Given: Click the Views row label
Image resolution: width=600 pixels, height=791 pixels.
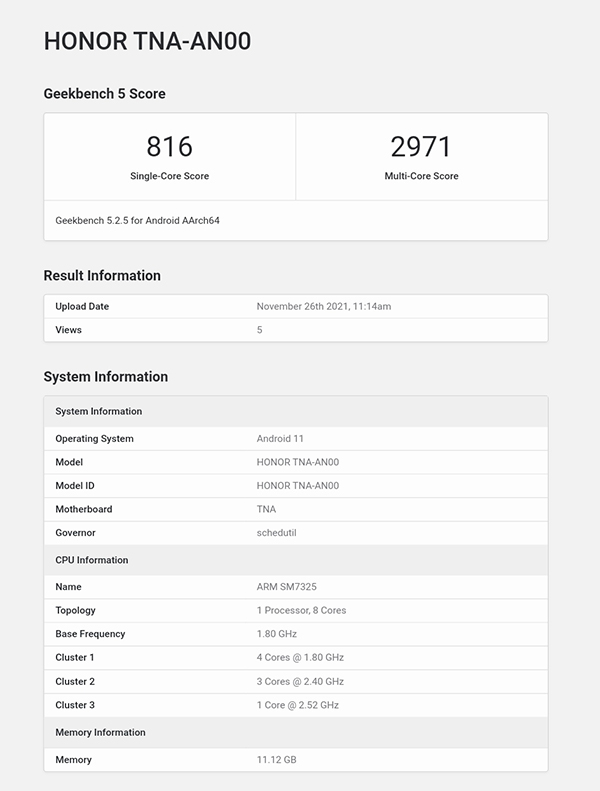Looking at the screenshot, I should pos(69,330).
